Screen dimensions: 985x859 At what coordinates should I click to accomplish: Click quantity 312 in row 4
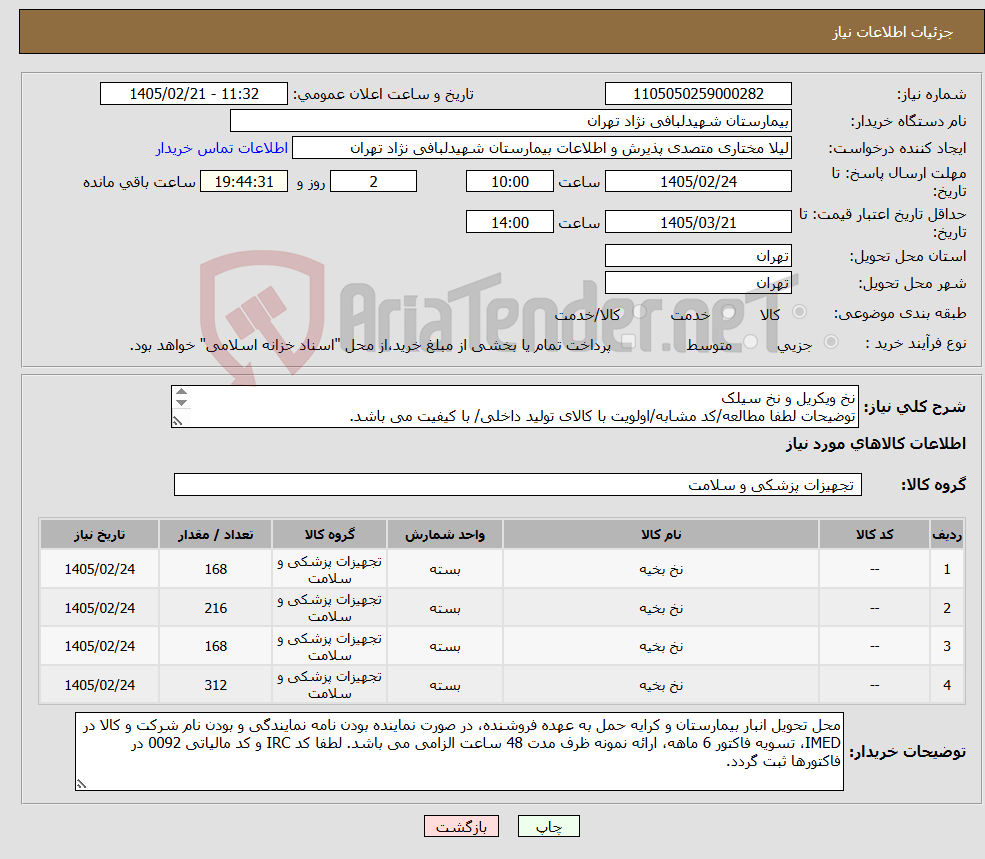(x=215, y=685)
